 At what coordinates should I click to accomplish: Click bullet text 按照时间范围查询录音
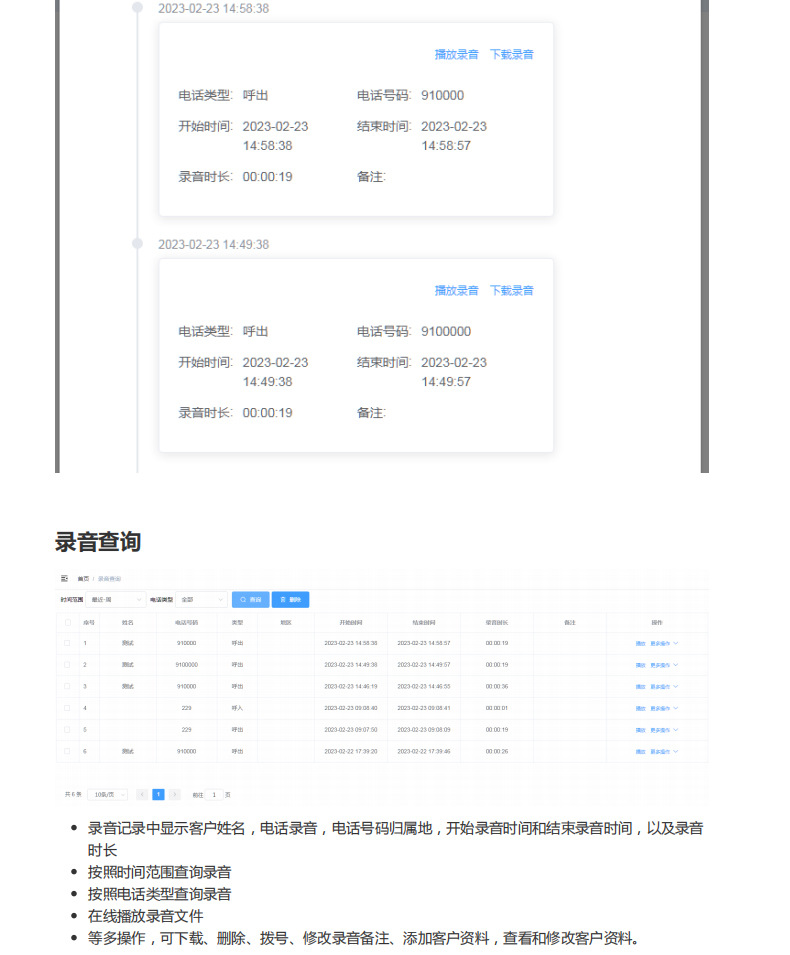[160, 872]
